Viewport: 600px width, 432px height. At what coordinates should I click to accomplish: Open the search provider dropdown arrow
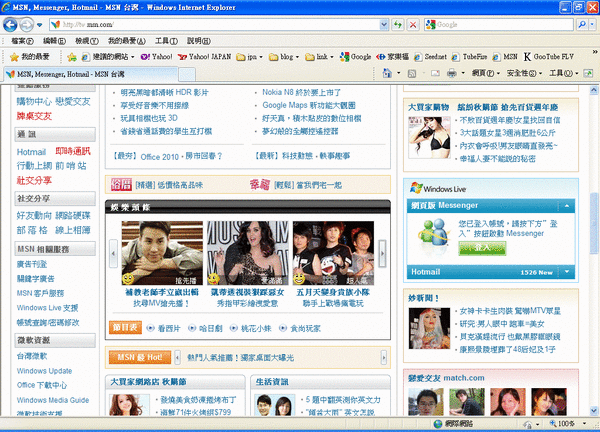(x=592, y=24)
